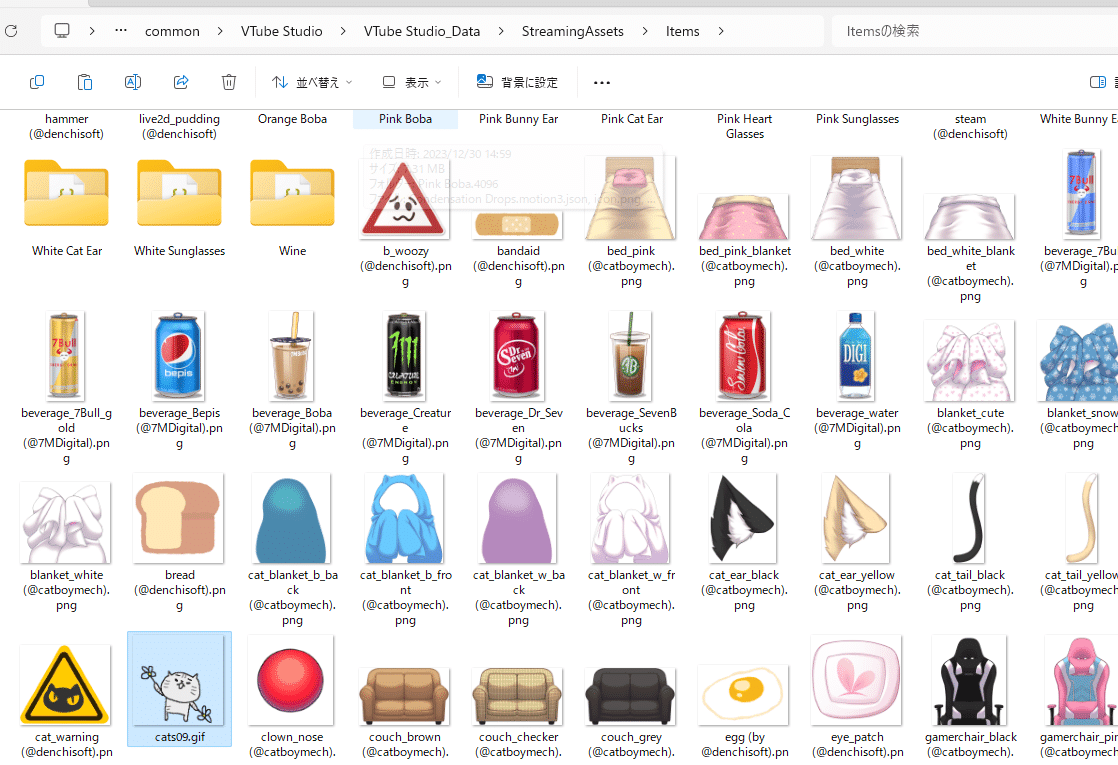
Task: Expand the breadcrumb chevron after Items
Action: pyautogui.click(x=721, y=31)
